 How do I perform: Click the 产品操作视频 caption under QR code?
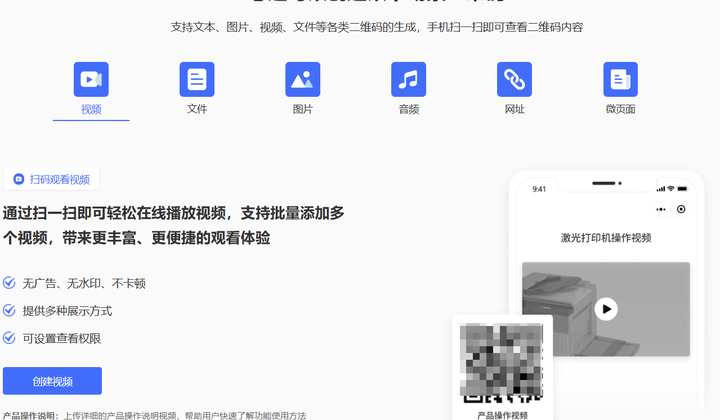tap(502, 414)
